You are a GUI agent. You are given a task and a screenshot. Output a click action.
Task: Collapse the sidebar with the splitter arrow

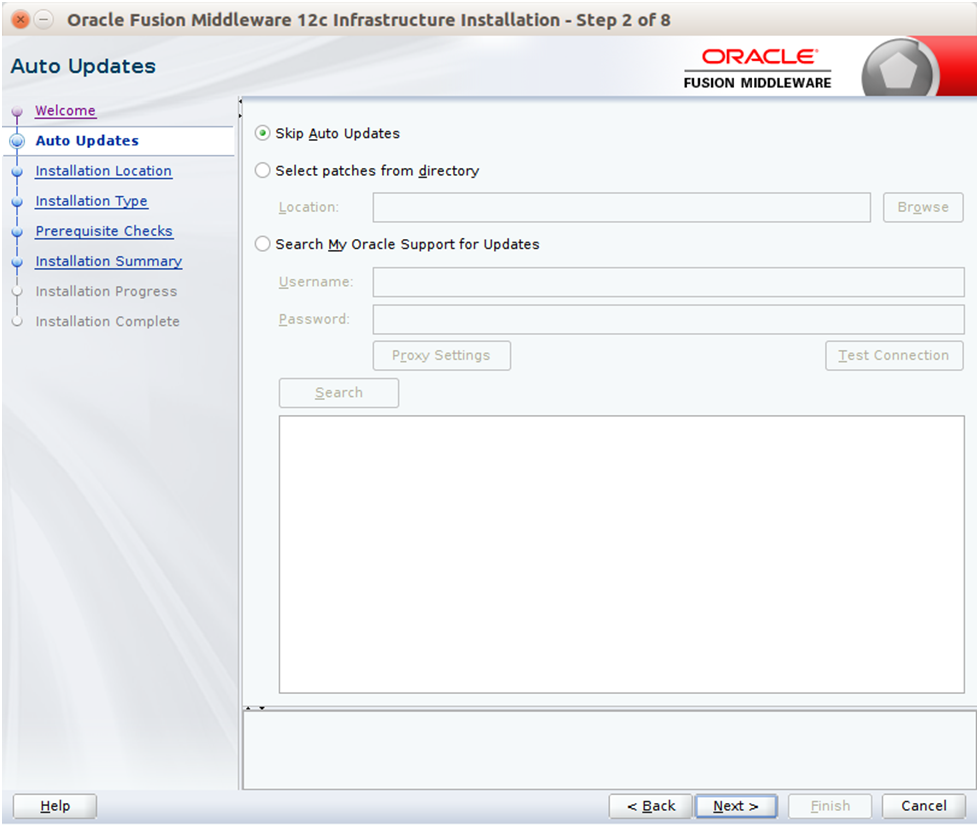(240, 100)
